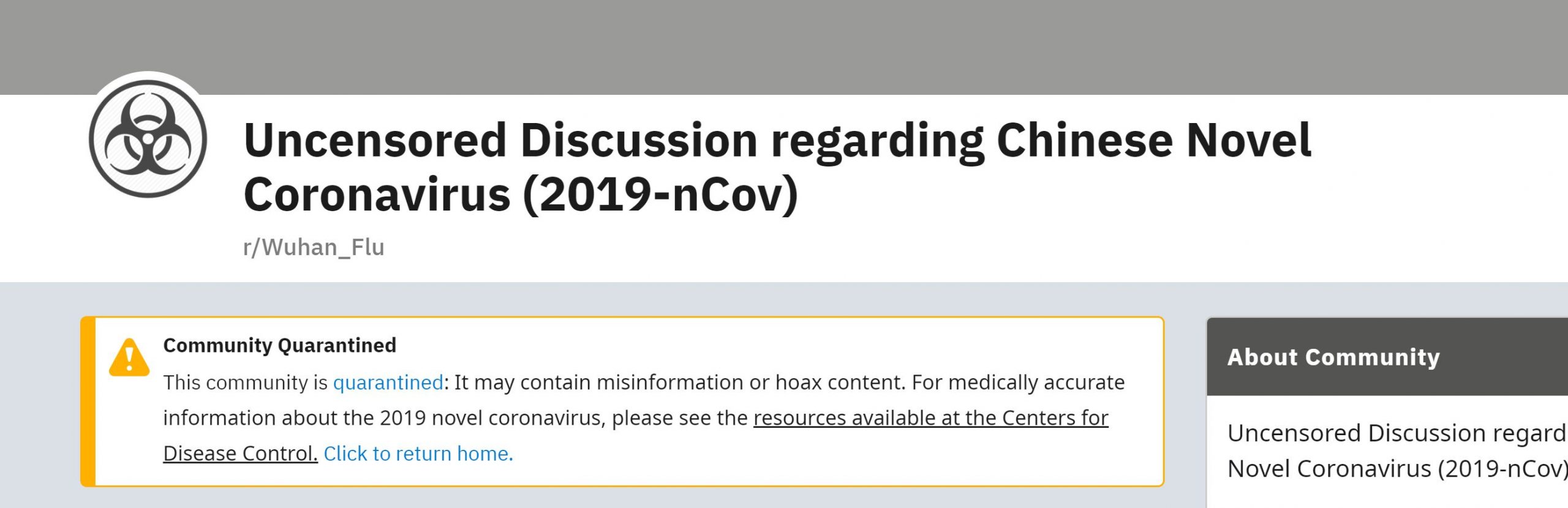Select the 'About Community' panel header

click(x=1333, y=357)
